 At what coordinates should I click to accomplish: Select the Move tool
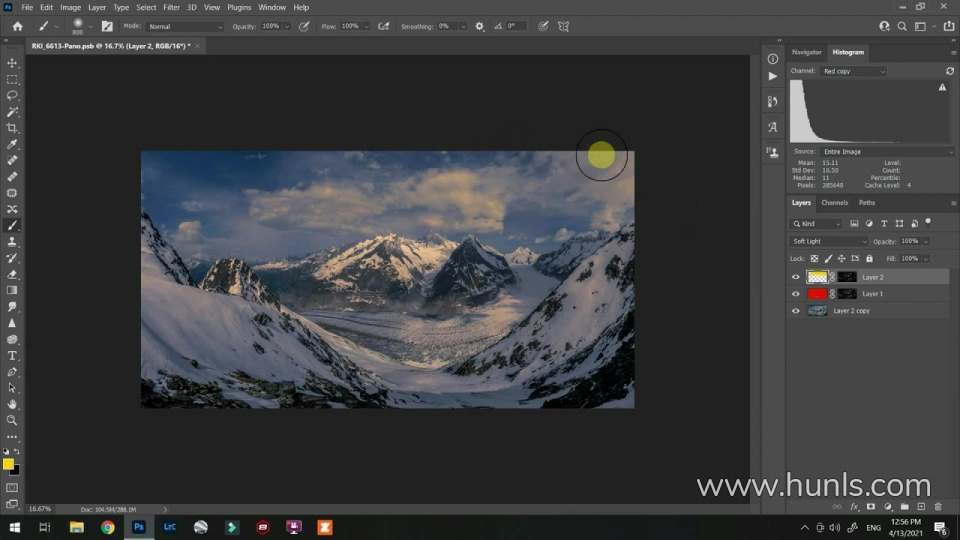tap(12, 63)
